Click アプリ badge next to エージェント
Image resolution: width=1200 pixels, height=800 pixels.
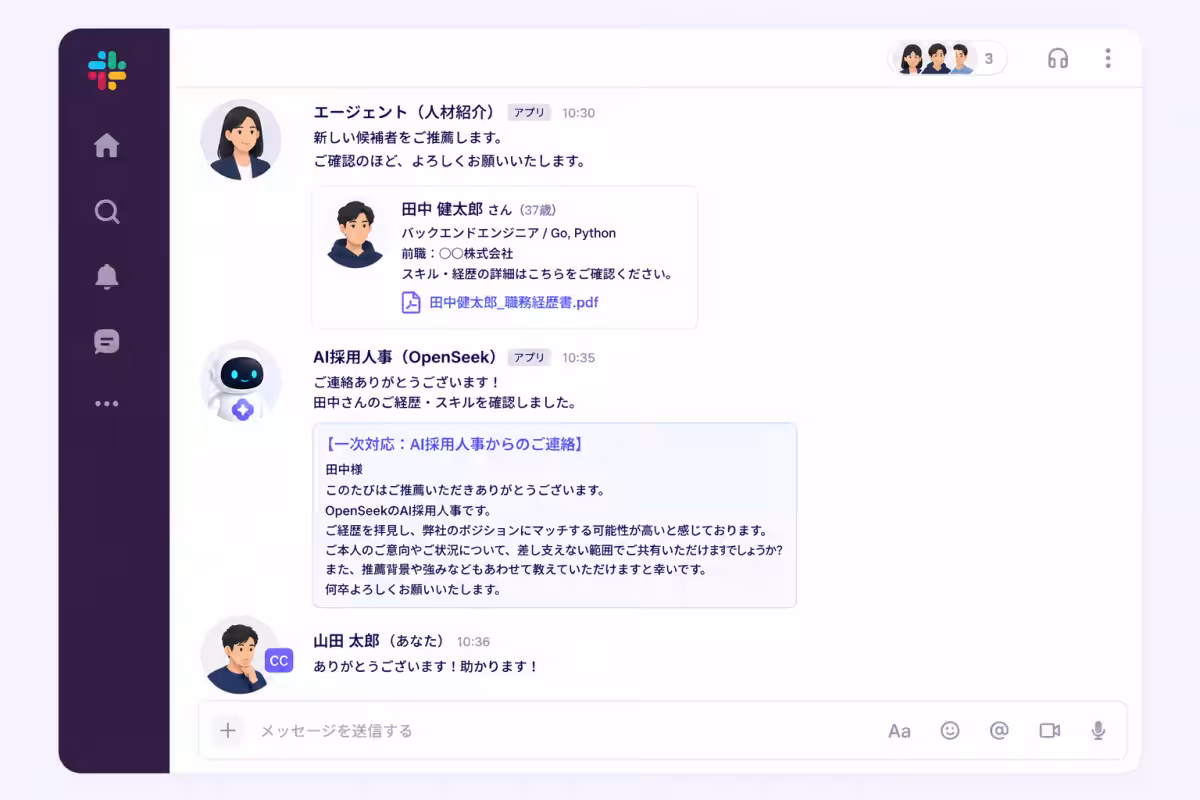coord(529,112)
